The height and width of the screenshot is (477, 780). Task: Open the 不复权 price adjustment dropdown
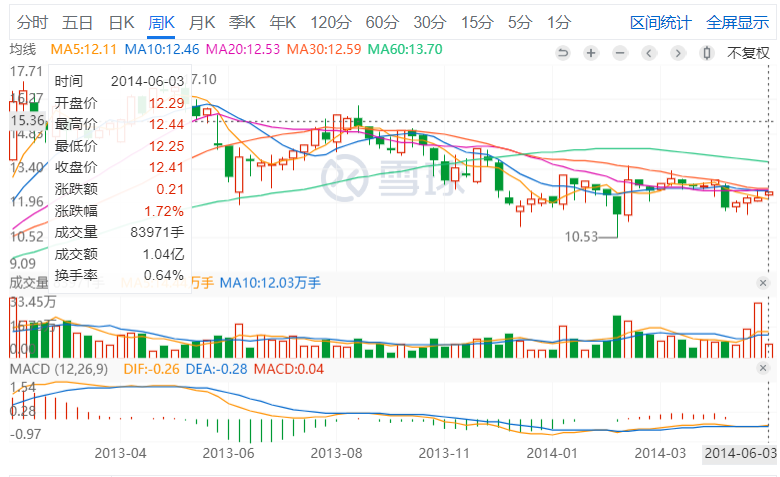point(748,53)
